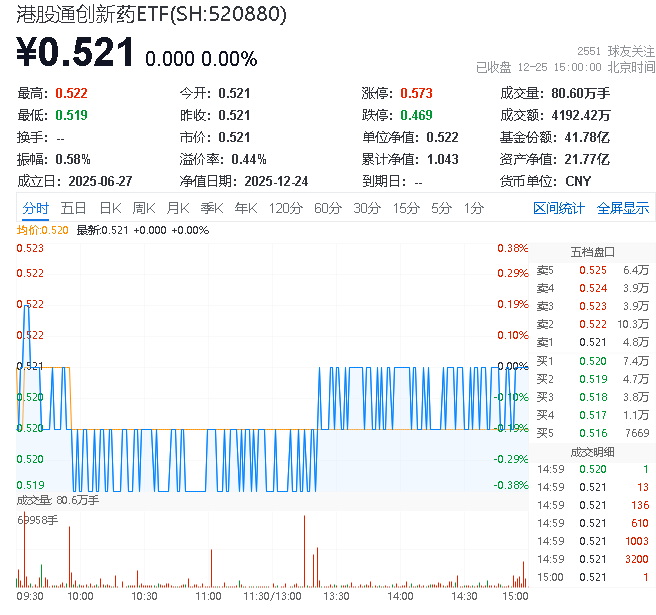Viewport: 656px width, 615px height.
Task: Click the 3200 volume trade entry
Action: click(593, 559)
